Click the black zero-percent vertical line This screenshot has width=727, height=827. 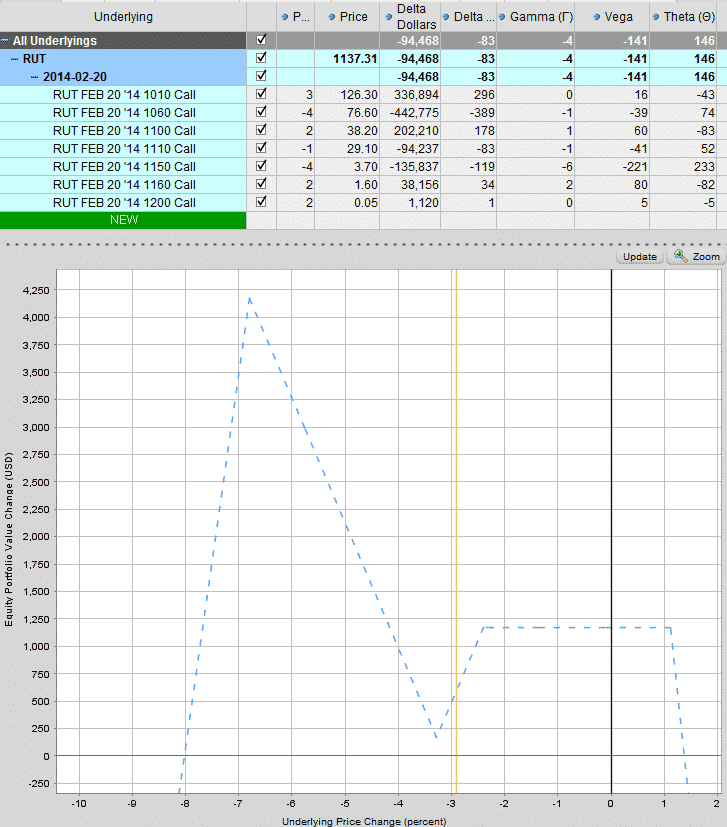(x=611, y=531)
